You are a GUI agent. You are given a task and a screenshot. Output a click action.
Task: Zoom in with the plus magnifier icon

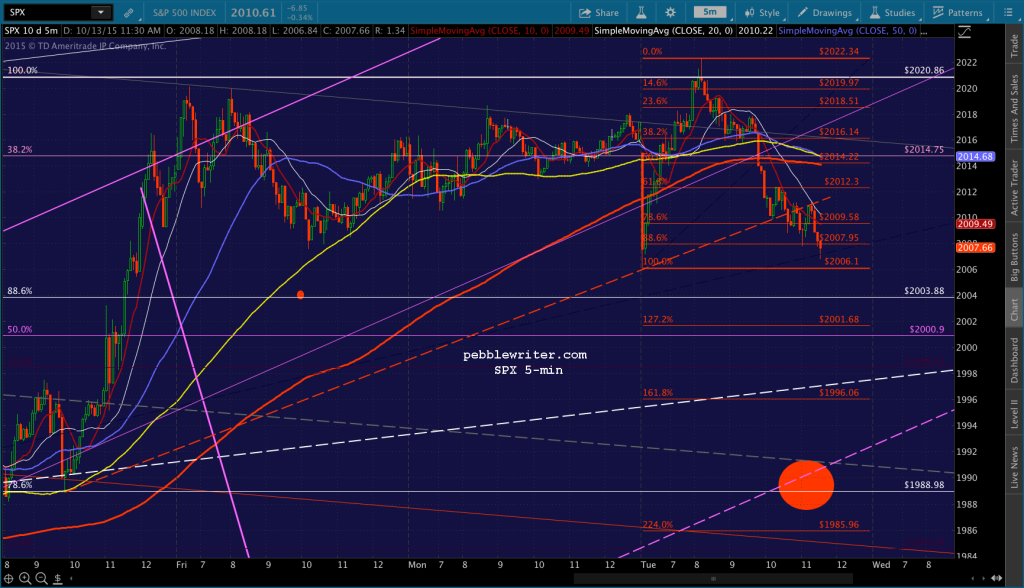point(25,578)
